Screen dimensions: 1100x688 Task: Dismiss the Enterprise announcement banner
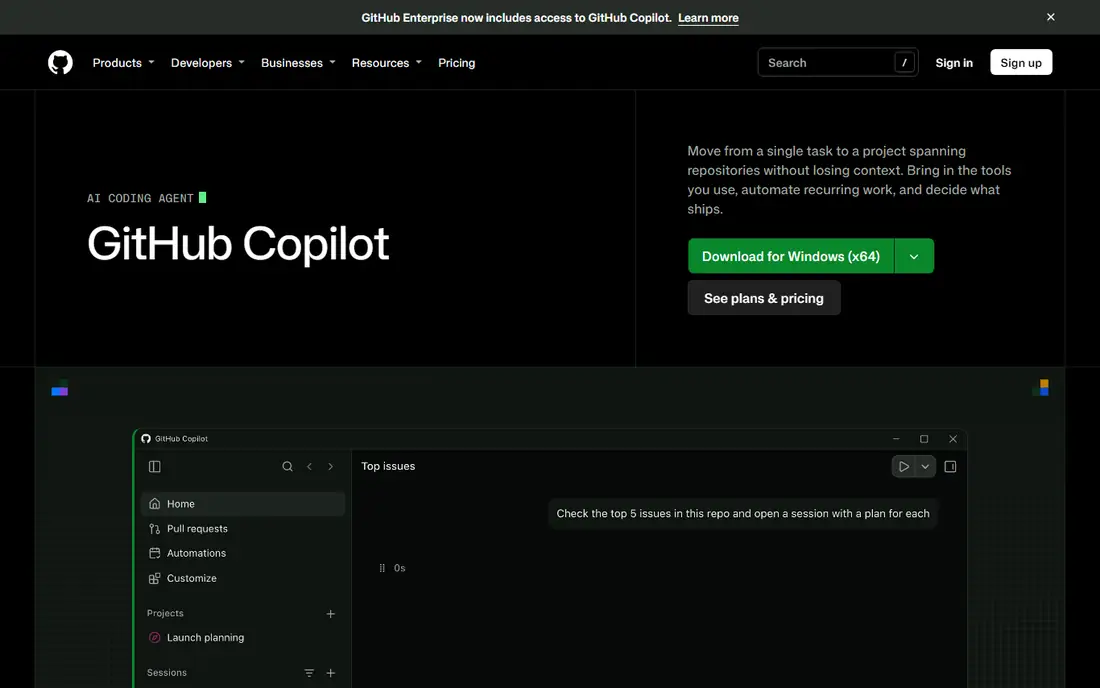coord(1050,17)
